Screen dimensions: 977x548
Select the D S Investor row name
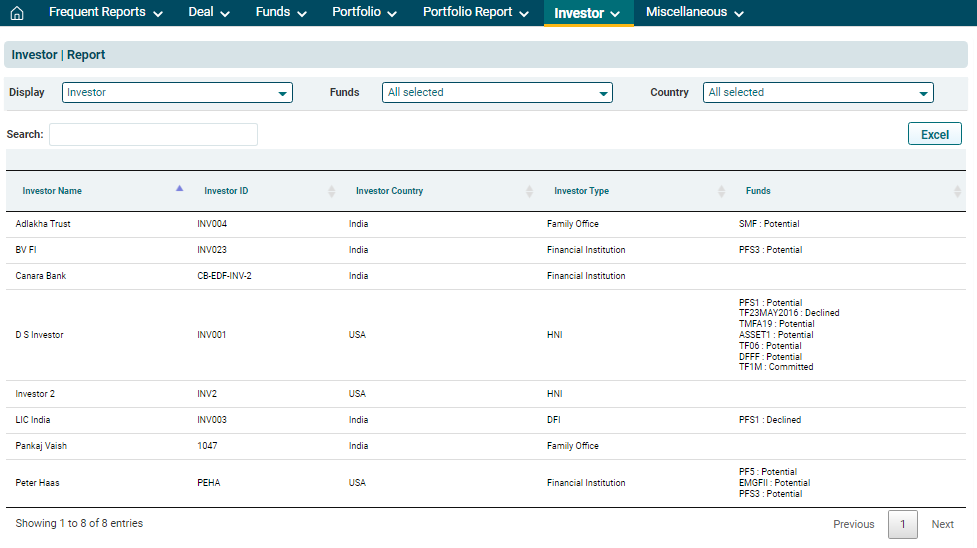(40, 335)
